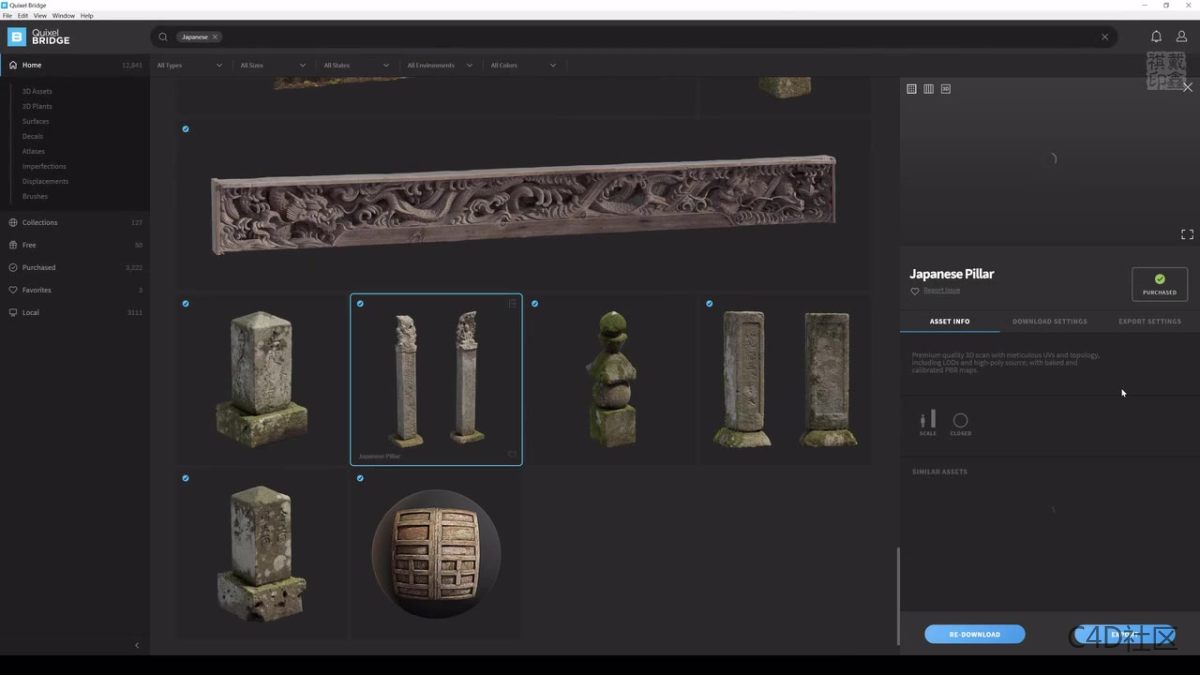Switch preview to 3D view icon

pos(946,89)
